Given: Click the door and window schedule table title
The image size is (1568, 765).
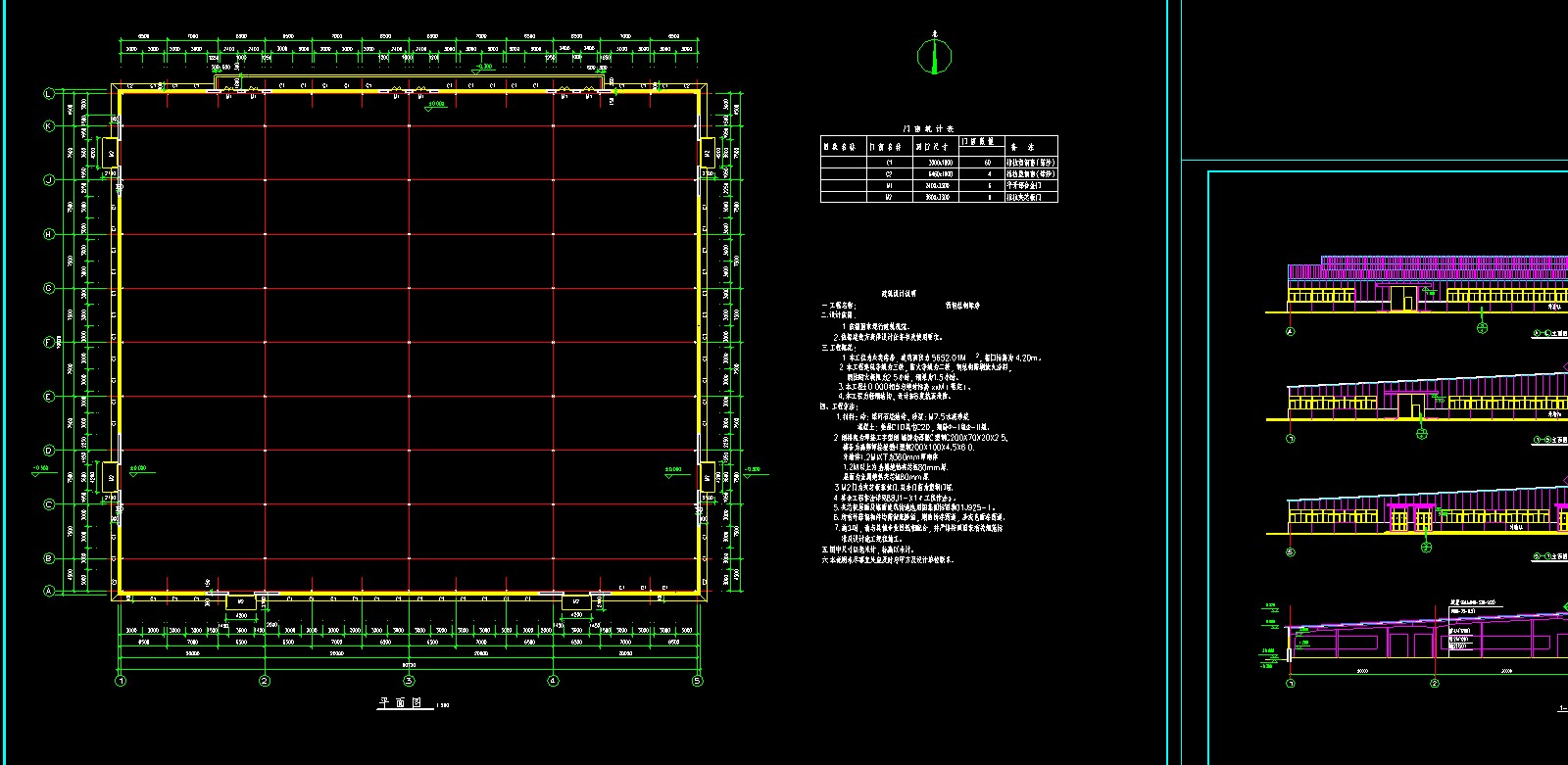Looking at the screenshot, I should pyautogui.click(x=928, y=128).
